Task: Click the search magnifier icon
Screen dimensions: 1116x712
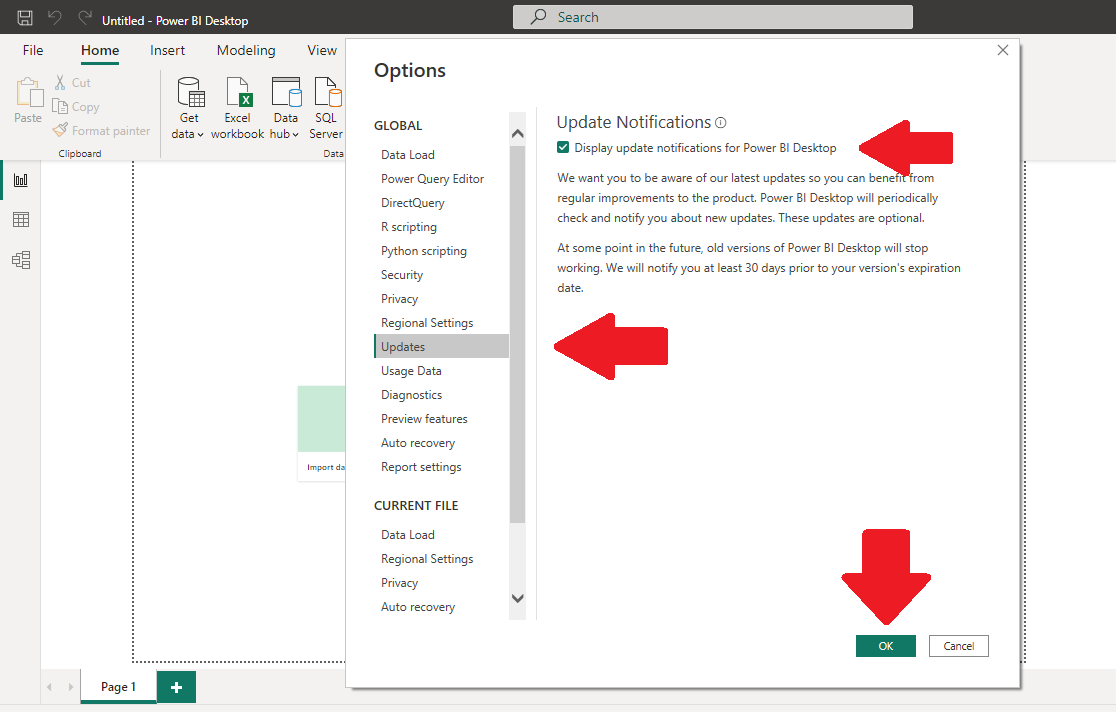Action: pyautogui.click(x=539, y=17)
